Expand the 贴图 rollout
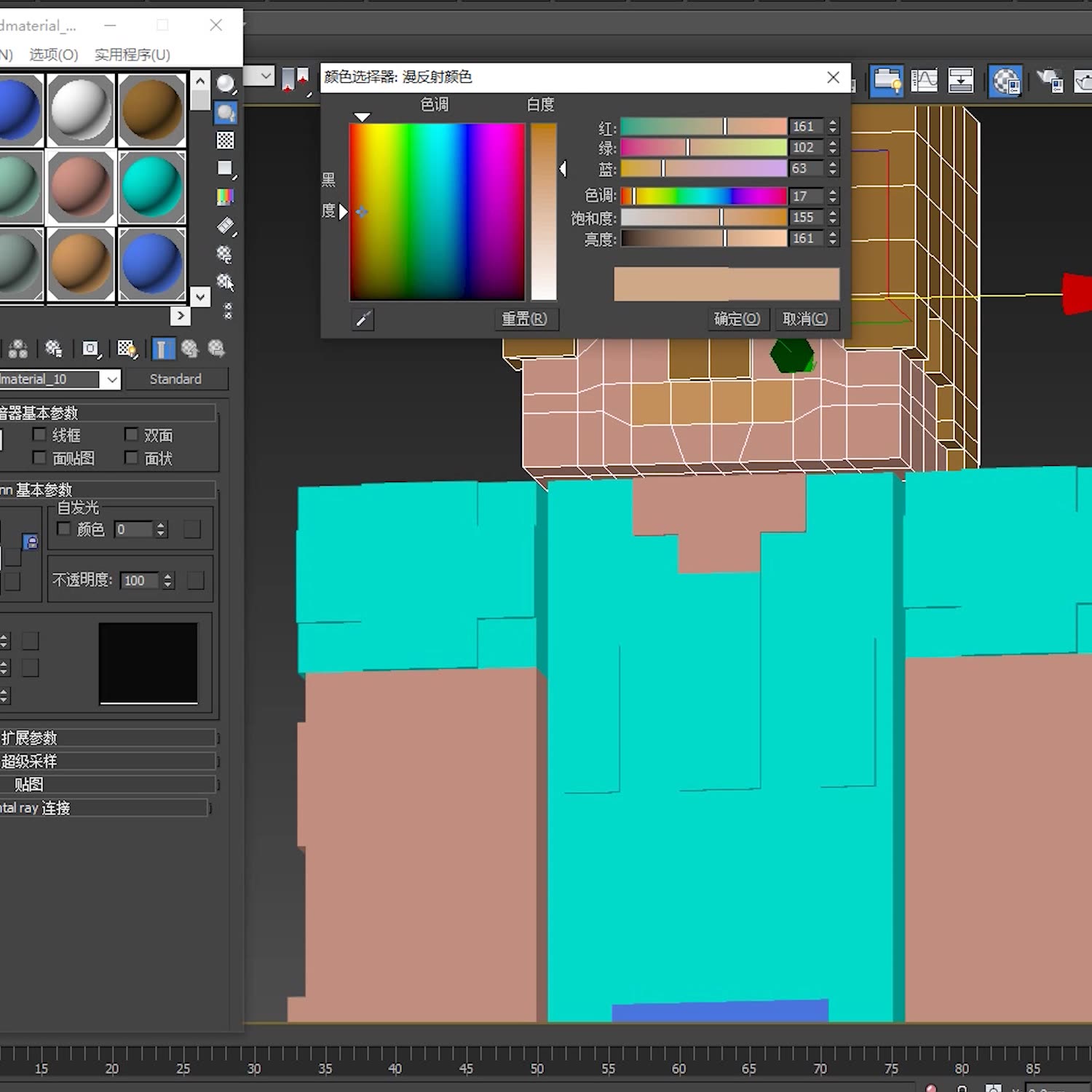 click(x=108, y=785)
